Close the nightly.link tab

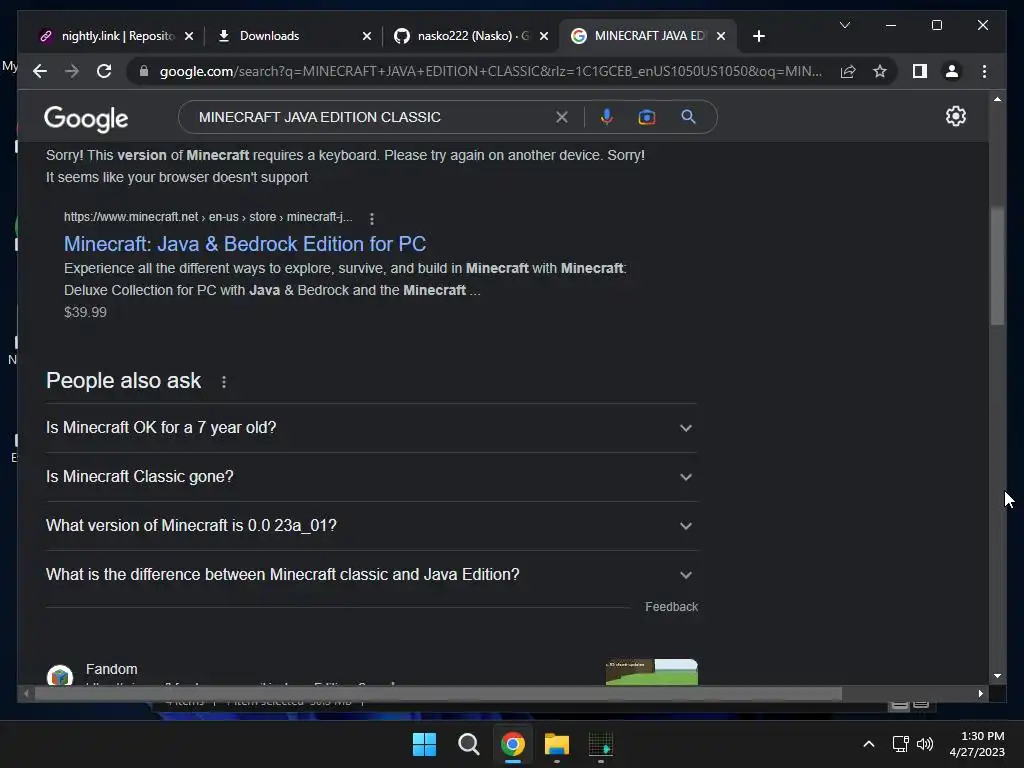point(189,36)
